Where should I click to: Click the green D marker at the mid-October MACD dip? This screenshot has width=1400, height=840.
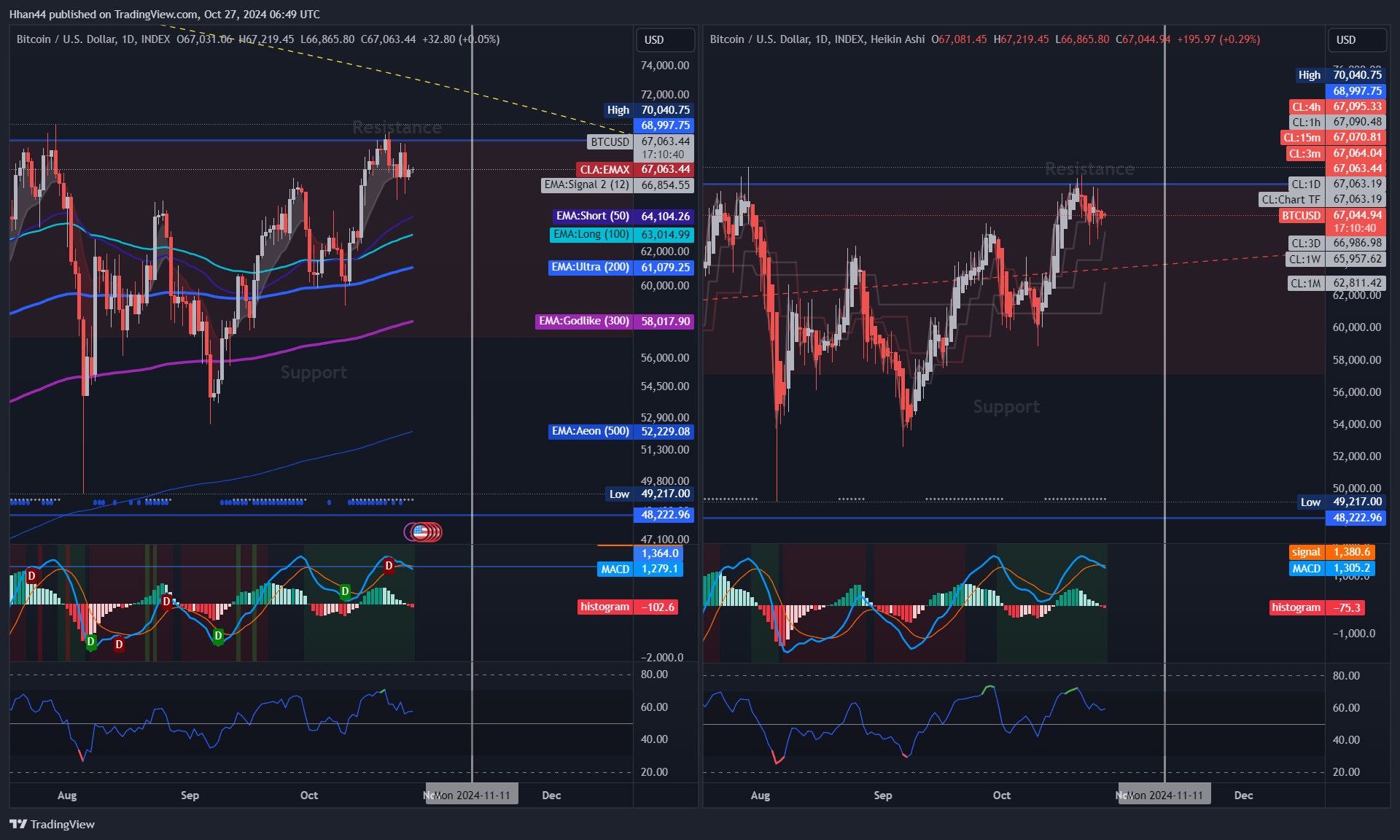tap(345, 591)
